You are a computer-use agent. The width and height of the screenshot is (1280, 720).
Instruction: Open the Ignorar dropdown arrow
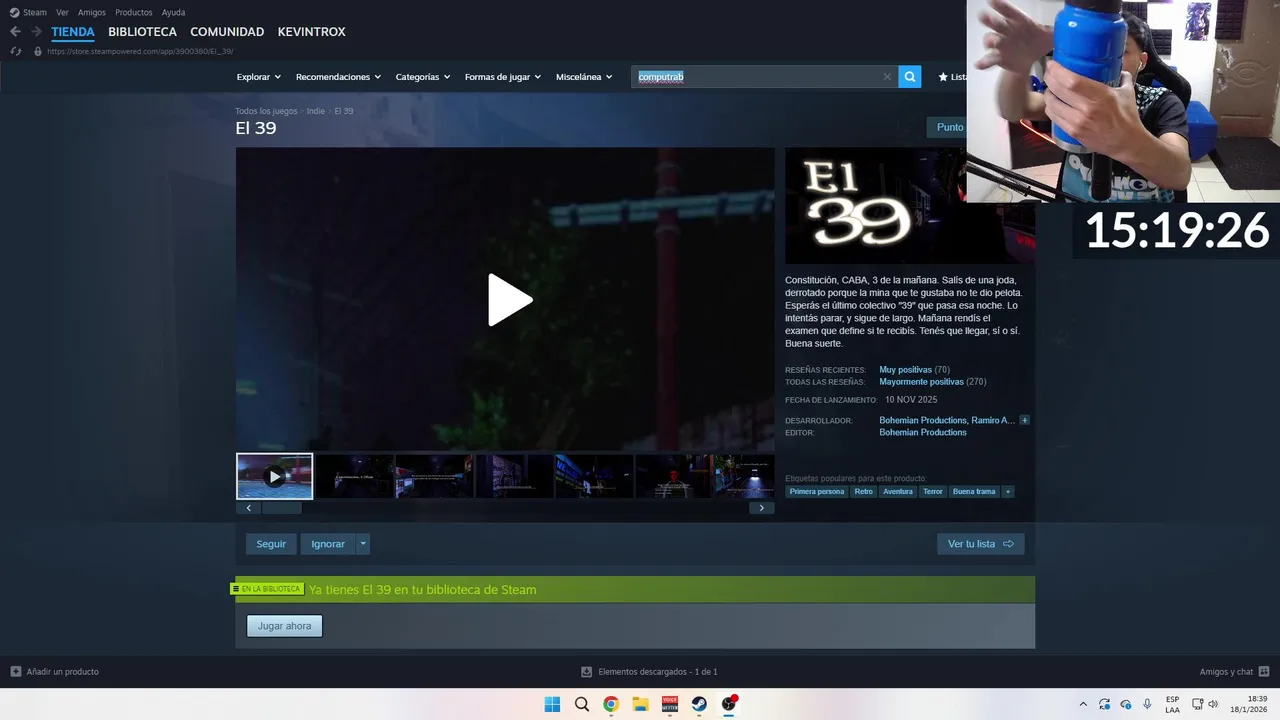363,544
